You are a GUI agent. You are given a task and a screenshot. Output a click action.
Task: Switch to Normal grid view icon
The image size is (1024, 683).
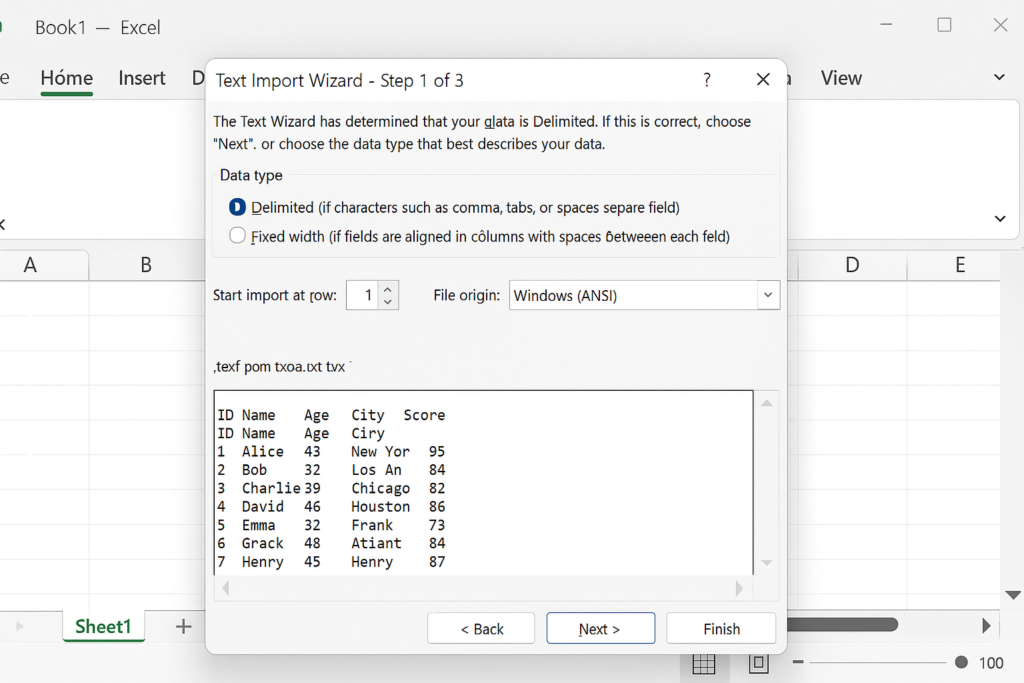point(704,663)
